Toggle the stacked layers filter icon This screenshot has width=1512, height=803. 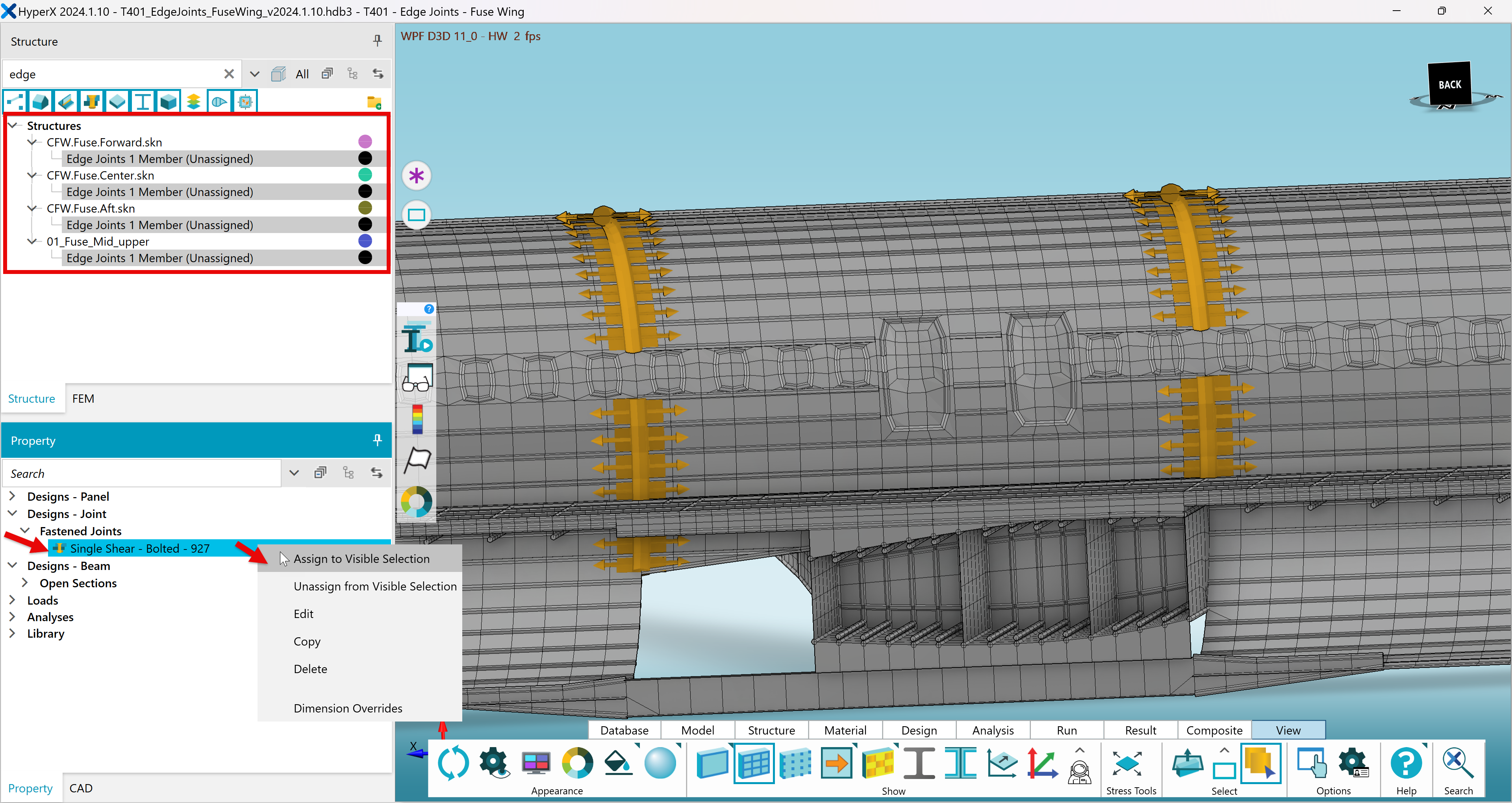194,102
